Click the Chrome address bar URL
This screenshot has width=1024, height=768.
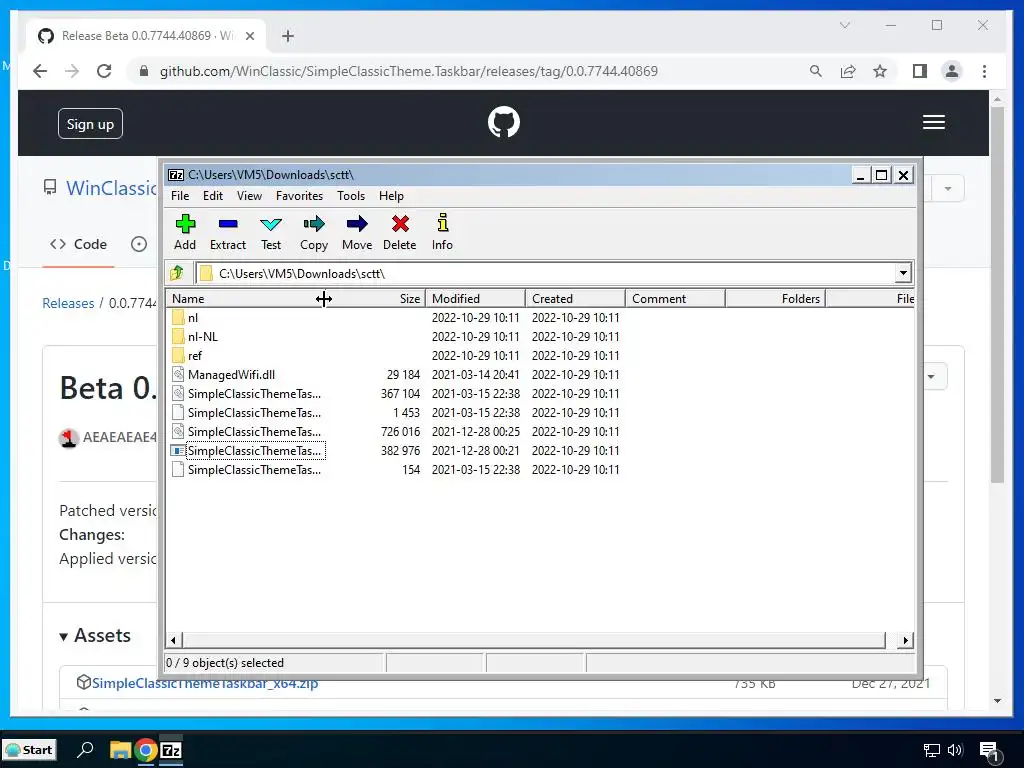[409, 71]
